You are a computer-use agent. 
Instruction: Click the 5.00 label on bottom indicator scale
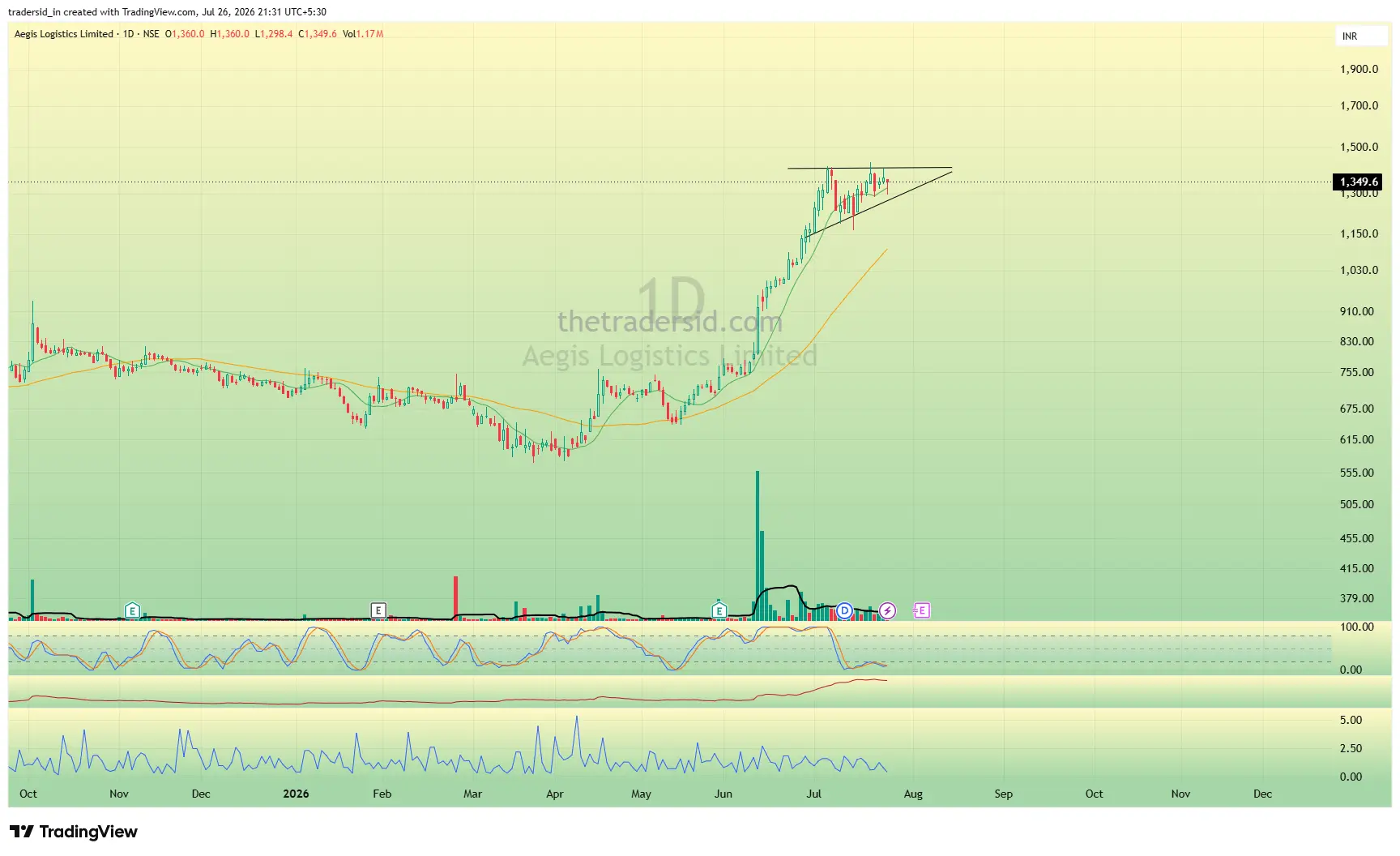pos(1351,720)
